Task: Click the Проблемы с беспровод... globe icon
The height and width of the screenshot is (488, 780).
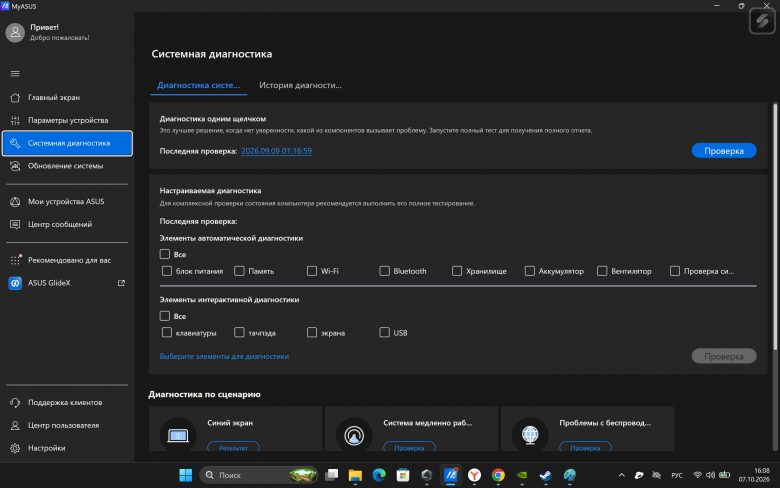Action: tap(530, 436)
